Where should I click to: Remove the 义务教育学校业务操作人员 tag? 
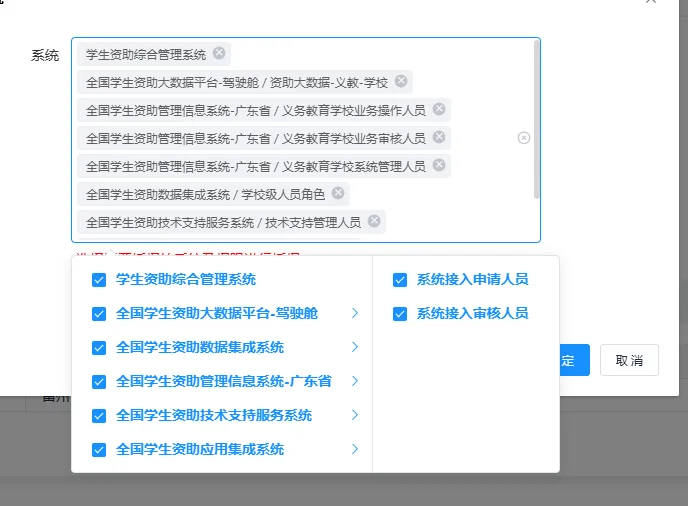tap(438, 109)
